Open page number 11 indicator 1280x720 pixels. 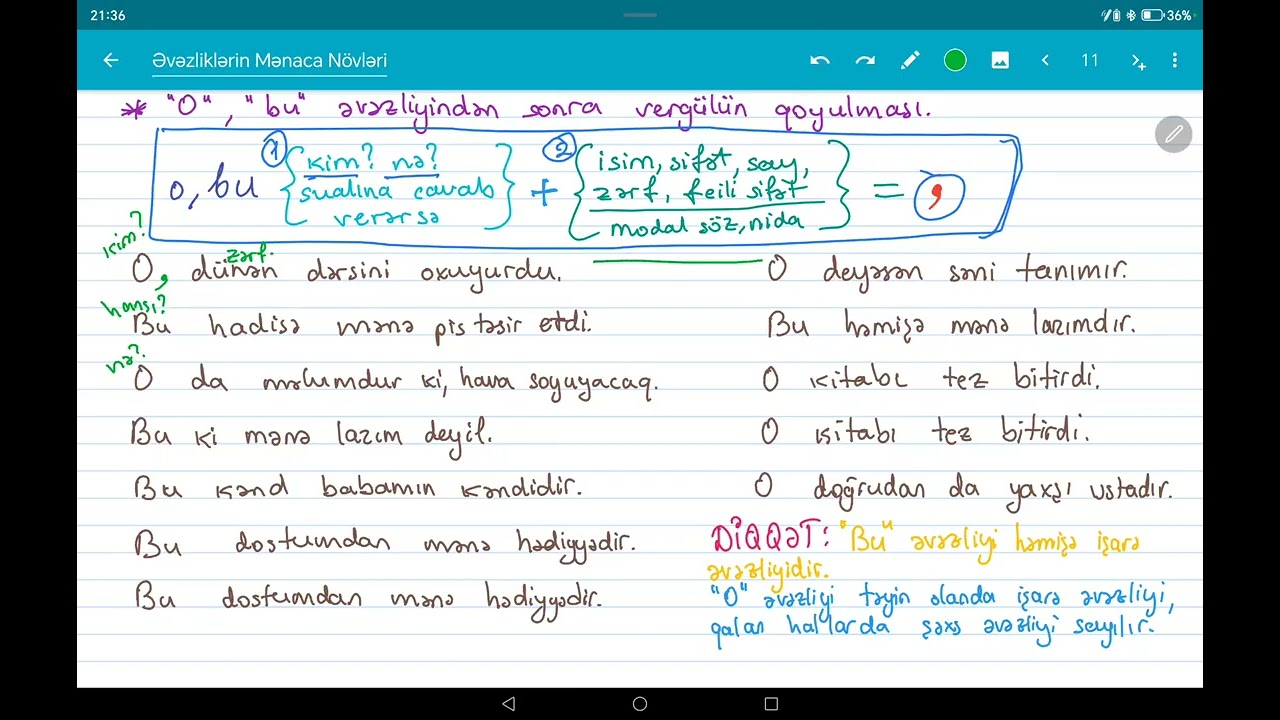(1090, 61)
